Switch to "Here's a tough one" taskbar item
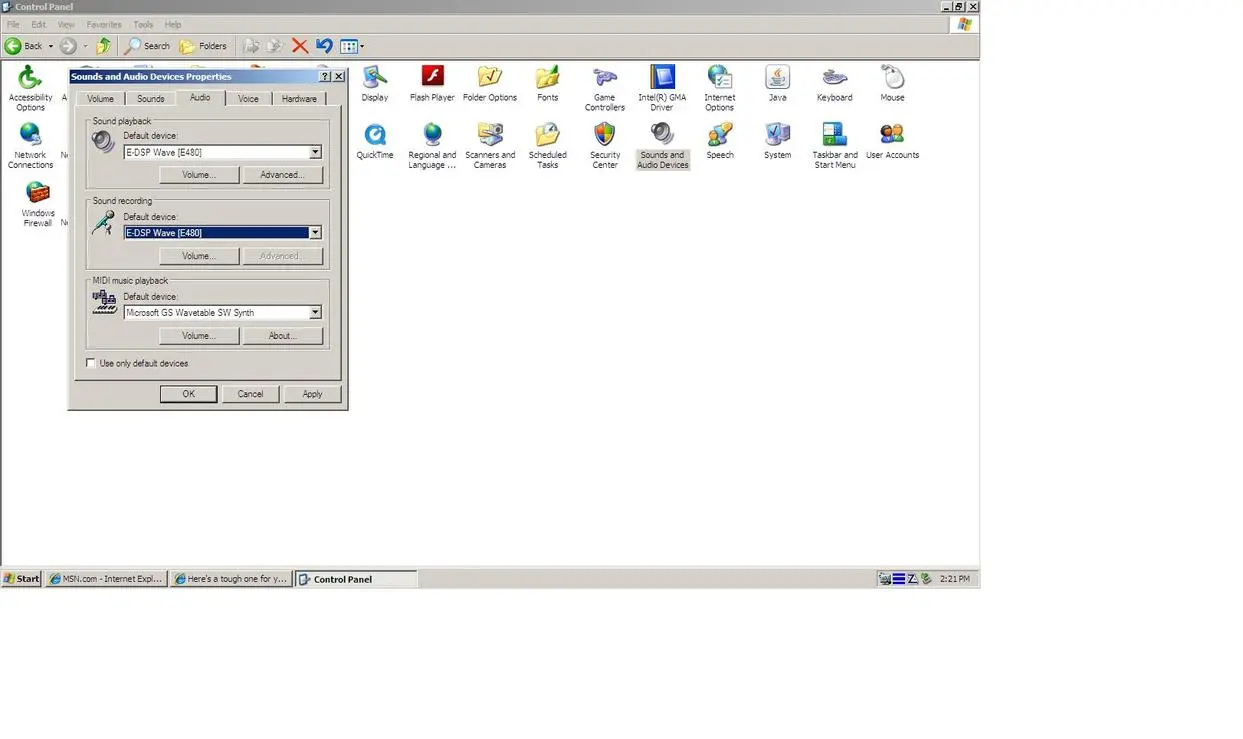1243x739 pixels. [231, 579]
